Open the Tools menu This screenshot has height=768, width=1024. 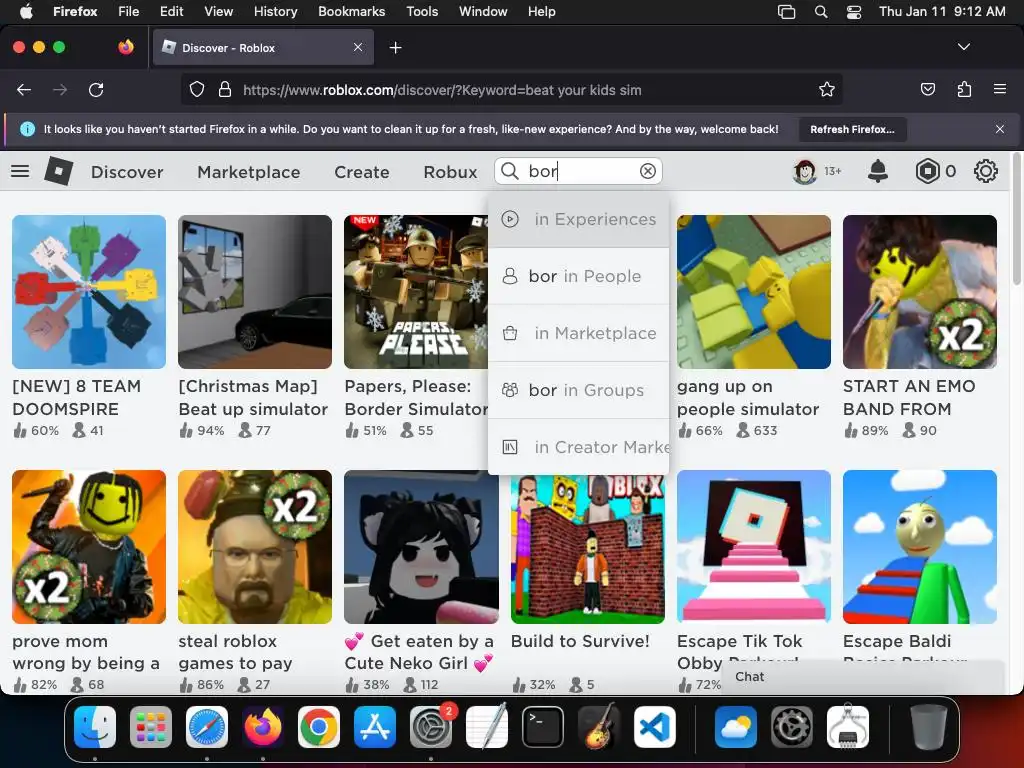click(422, 12)
